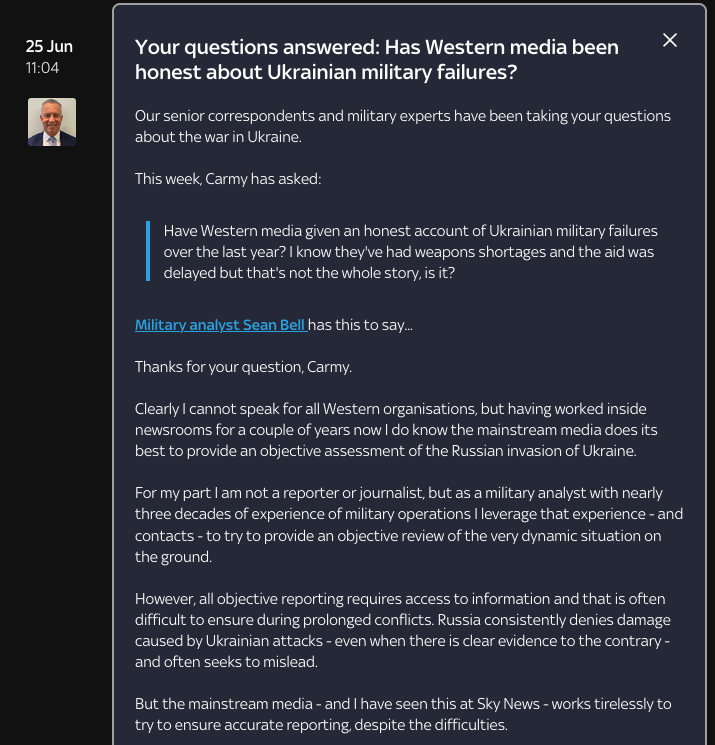Click the 'For my part' paragraph
This screenshot has height=745, width=715.
[x=408, y=525]
